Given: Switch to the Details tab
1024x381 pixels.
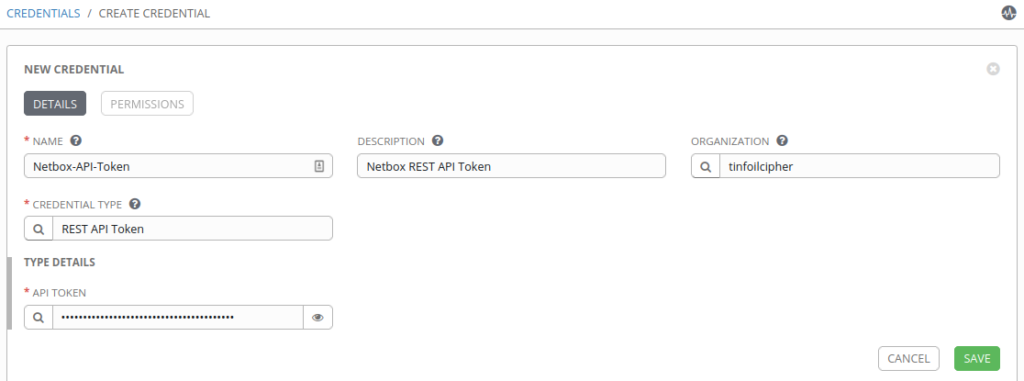Looking at the screenshot, I should 55,104.
